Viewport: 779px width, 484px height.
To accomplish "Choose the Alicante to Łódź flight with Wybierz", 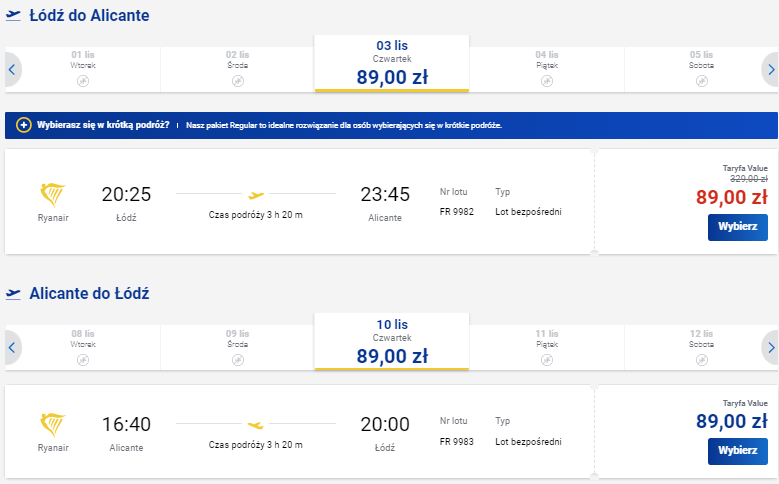I will [738, 451].
